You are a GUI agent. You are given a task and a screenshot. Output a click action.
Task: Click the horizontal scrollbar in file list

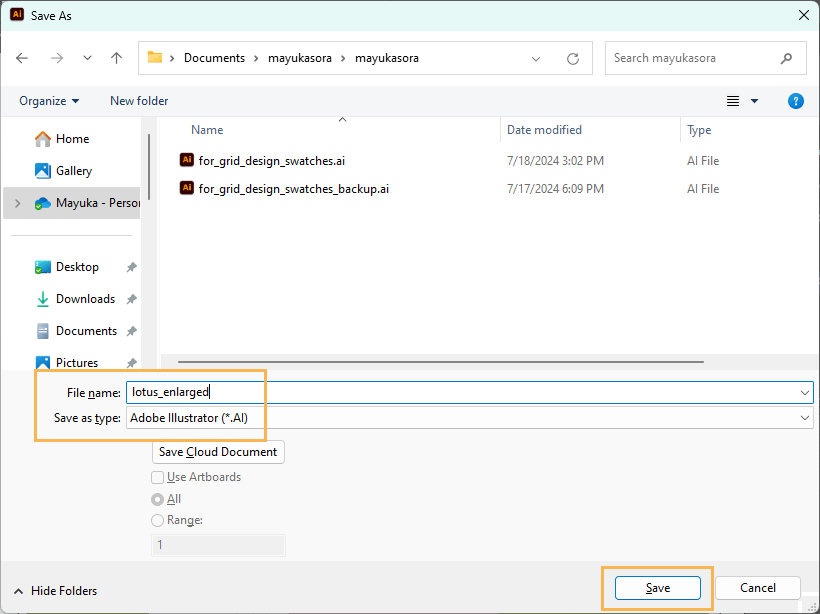coord(440,362)
